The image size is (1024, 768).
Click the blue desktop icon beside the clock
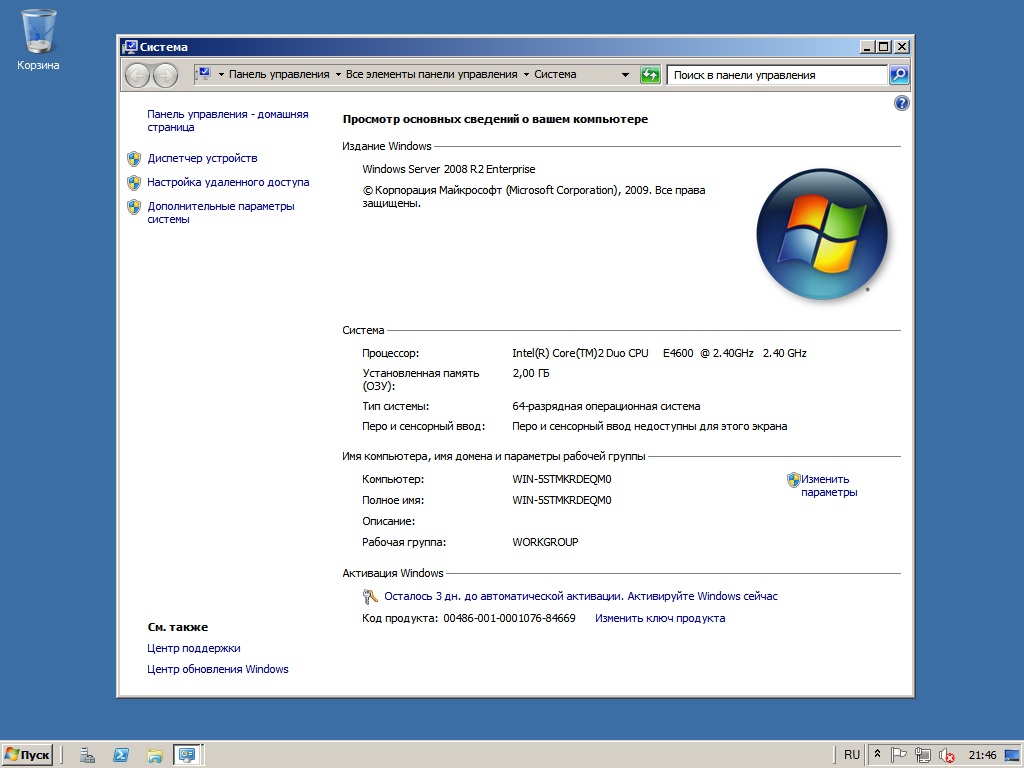1013,756
